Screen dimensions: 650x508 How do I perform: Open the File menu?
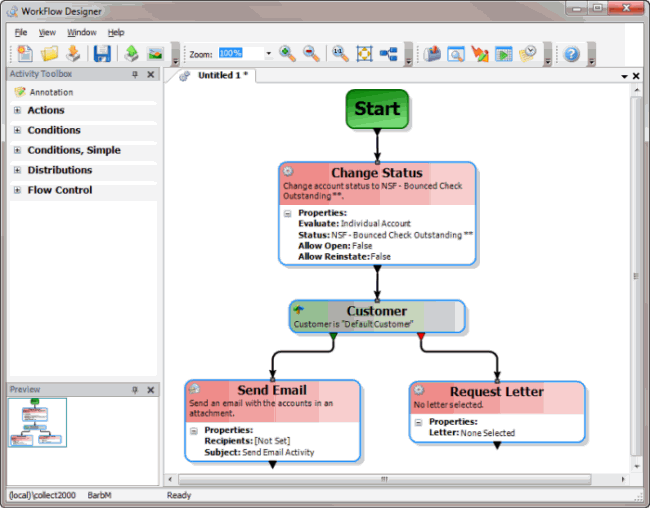pyautogui.click(x=21, y=32)
